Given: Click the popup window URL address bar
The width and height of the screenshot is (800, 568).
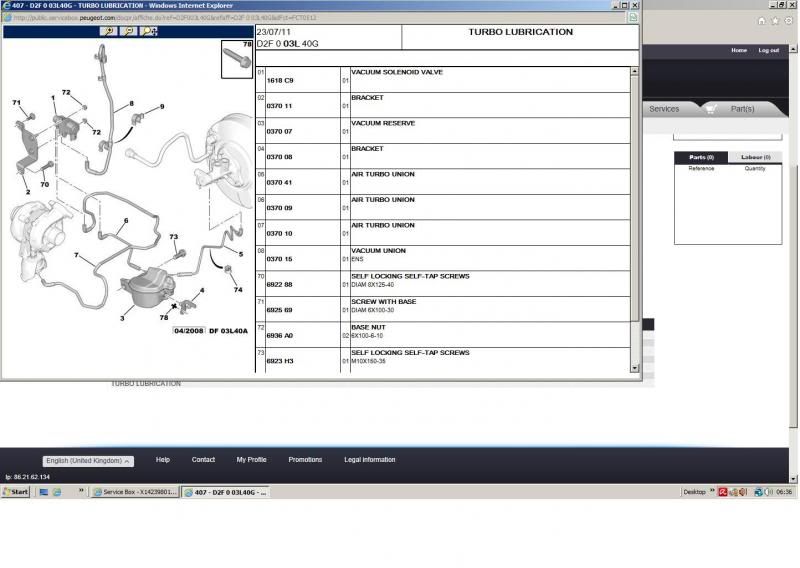Looking at the screenshot, I should (x=316, y=18).
